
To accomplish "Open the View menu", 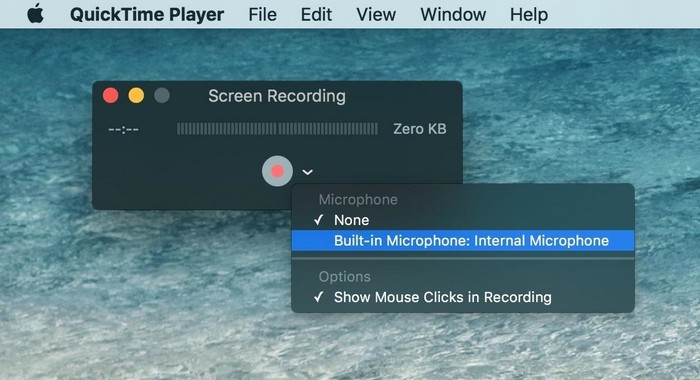I will pos(376,14).
